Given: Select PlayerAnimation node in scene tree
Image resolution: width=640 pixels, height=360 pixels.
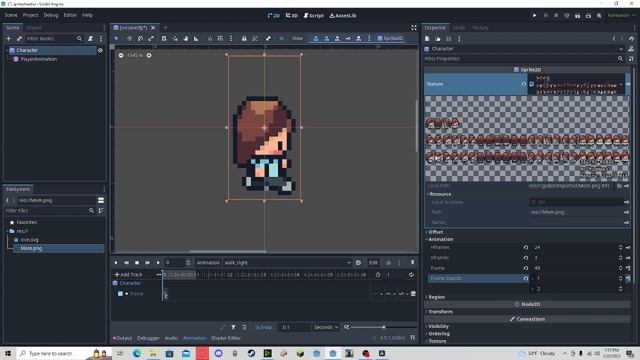Looking at the screenshot, I should tap(39, 59).
